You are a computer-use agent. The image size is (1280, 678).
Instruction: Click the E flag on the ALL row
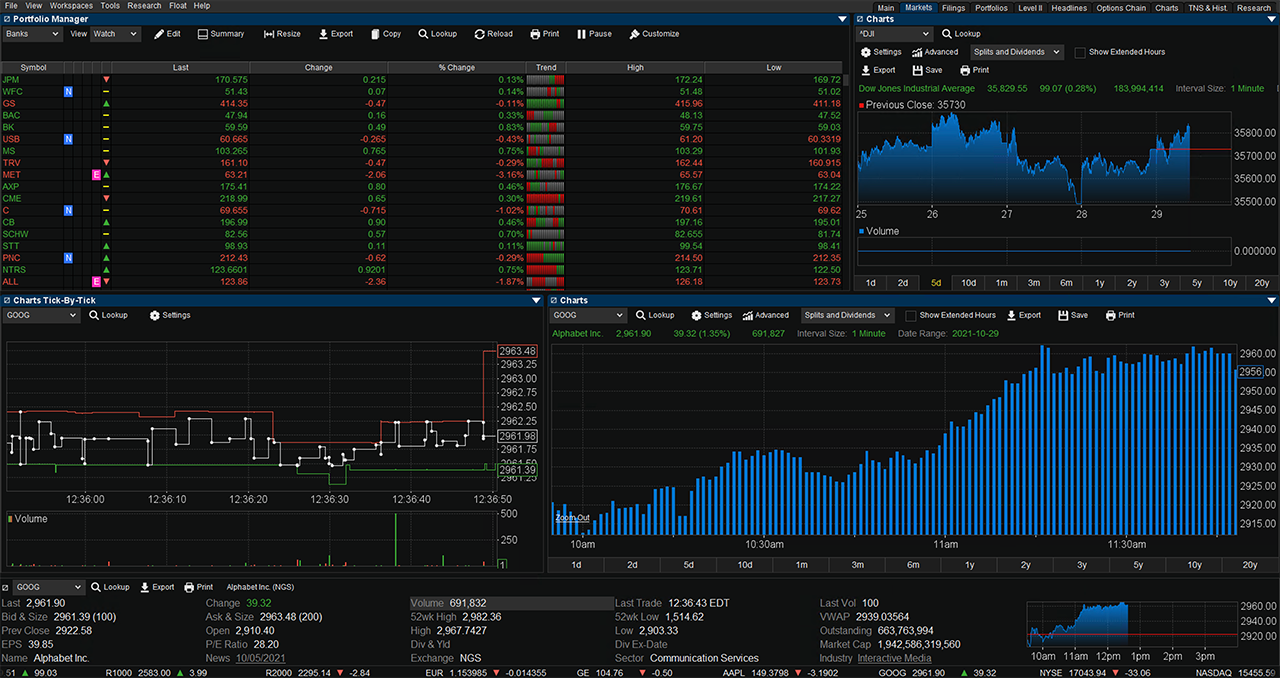97,282
